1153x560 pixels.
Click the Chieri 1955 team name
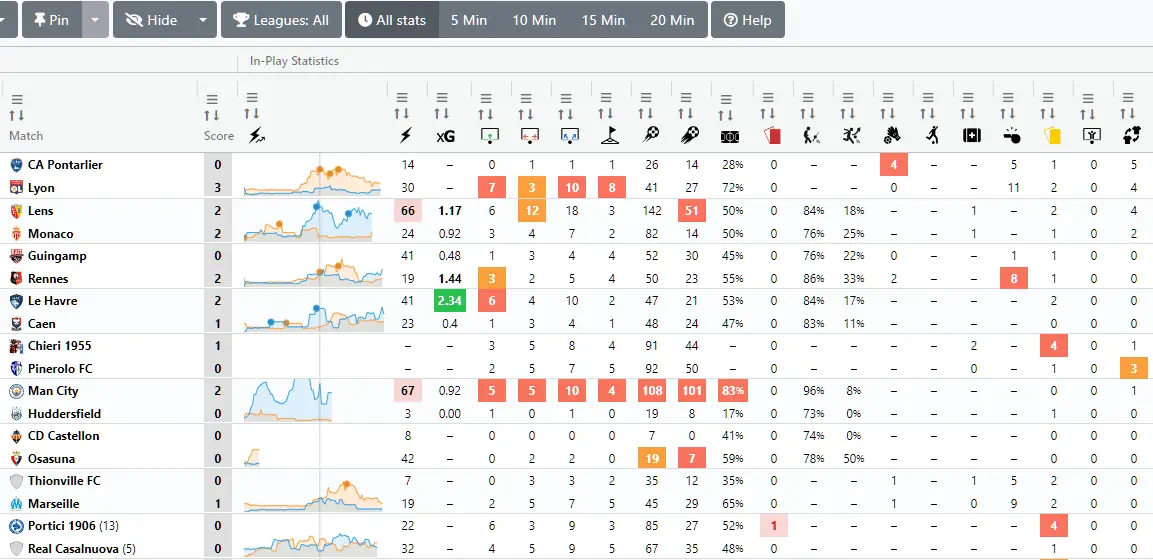point(60,345)
